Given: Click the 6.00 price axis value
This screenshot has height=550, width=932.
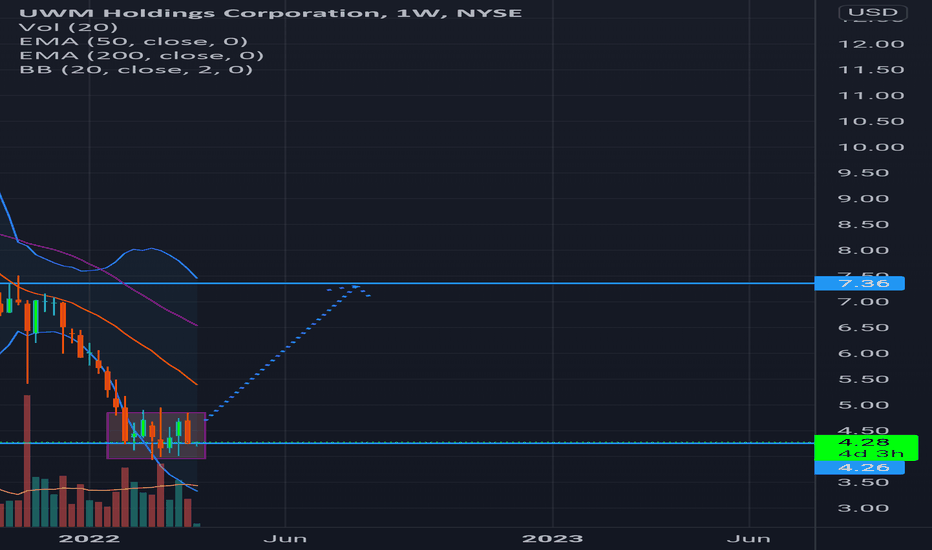Looking at the screenshot, I should coord(863,353).
